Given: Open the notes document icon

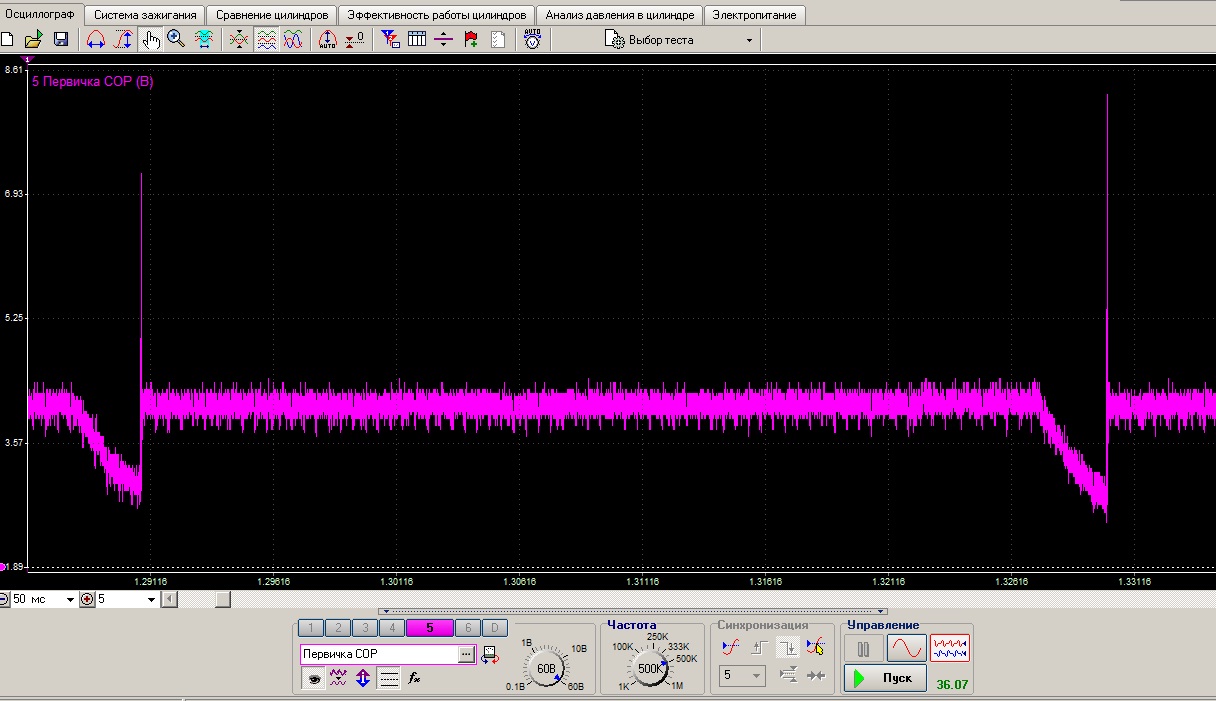Looking at the screenshot, I should (x=497, y=40).
